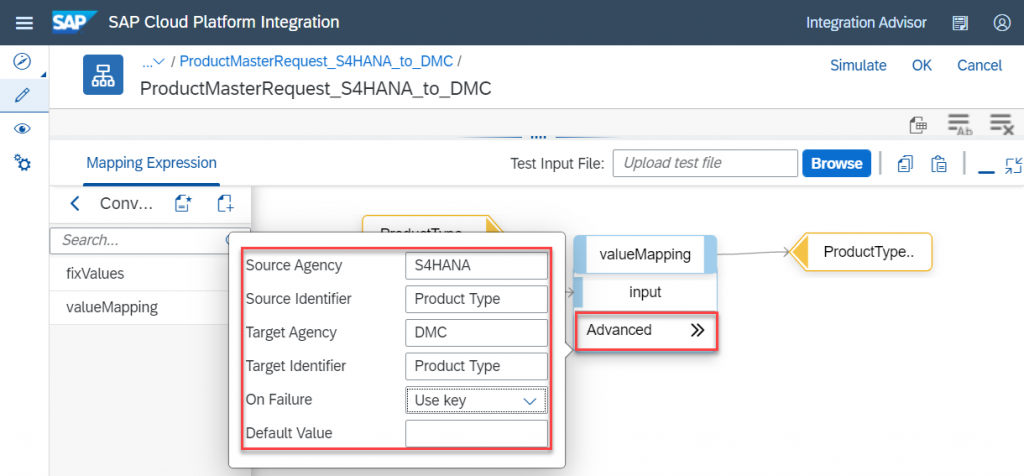The width and height of the screenshot is (1024, 476).
Task: Select valueMapping function in the list
Action: pyautogui.click(x=140, y=308)
